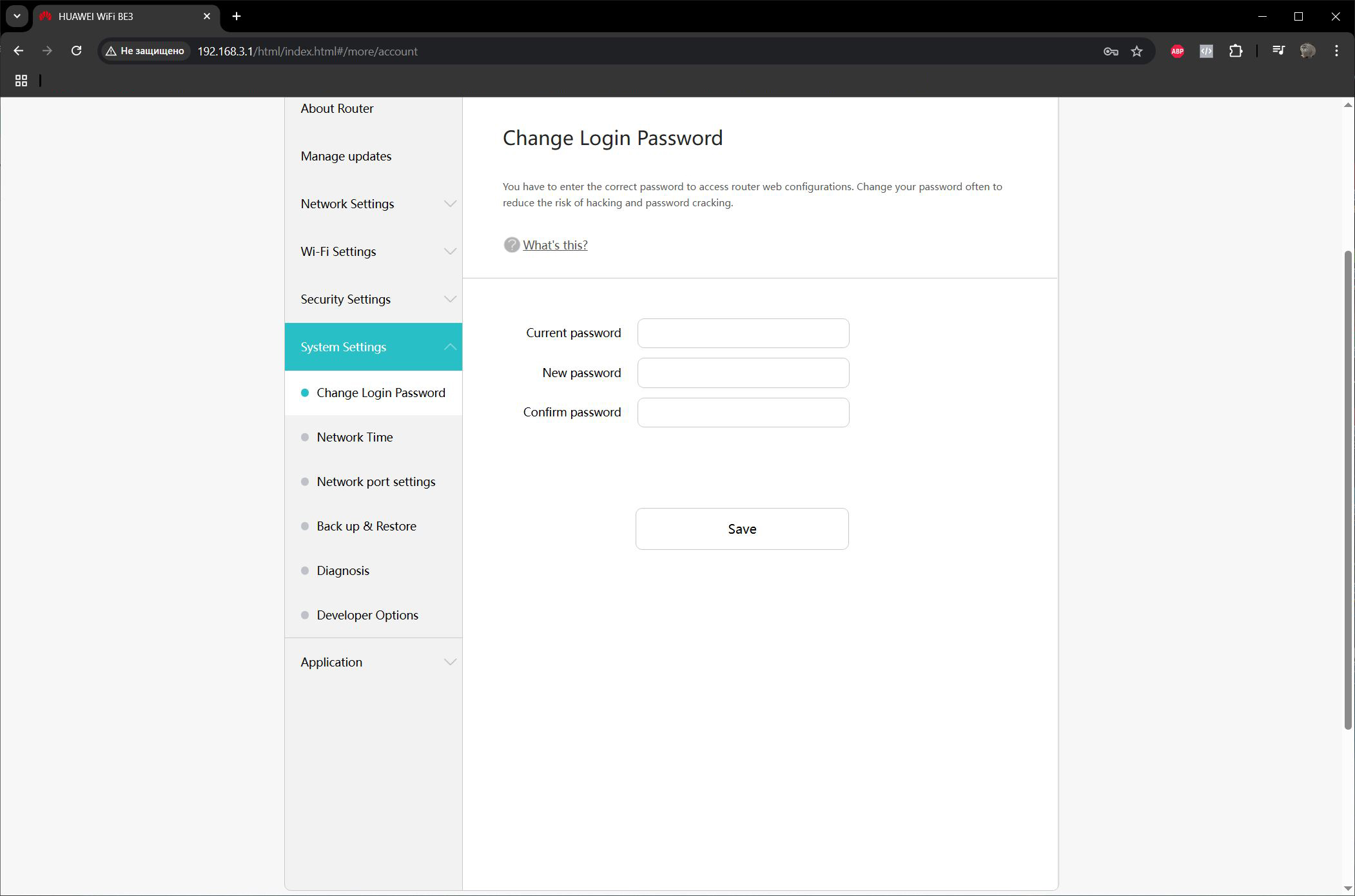Click the 'Not secure' site info badge
Screen dimensions: 1355x896
pos(145,51)
